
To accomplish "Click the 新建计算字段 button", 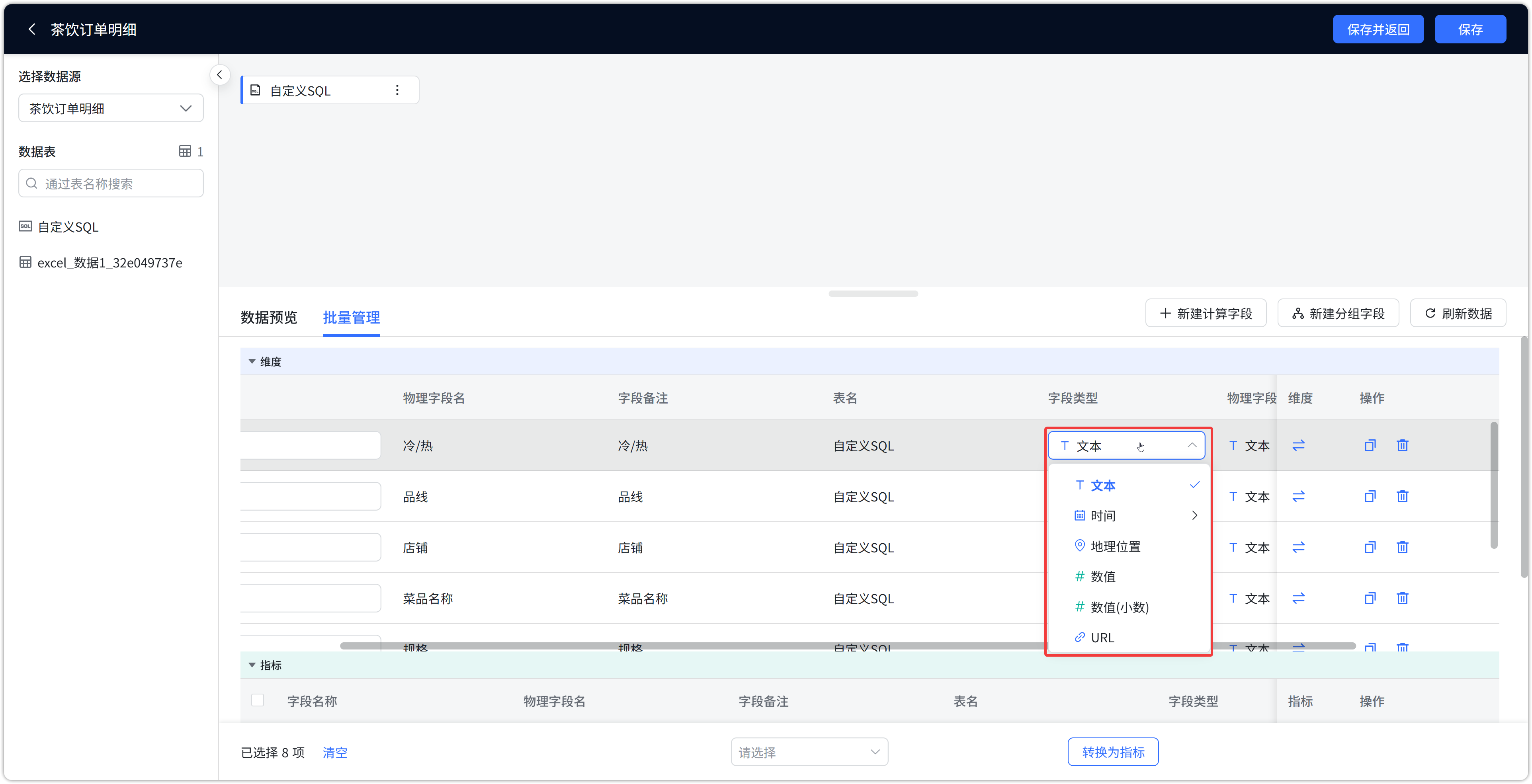I will pos(1206,313).
